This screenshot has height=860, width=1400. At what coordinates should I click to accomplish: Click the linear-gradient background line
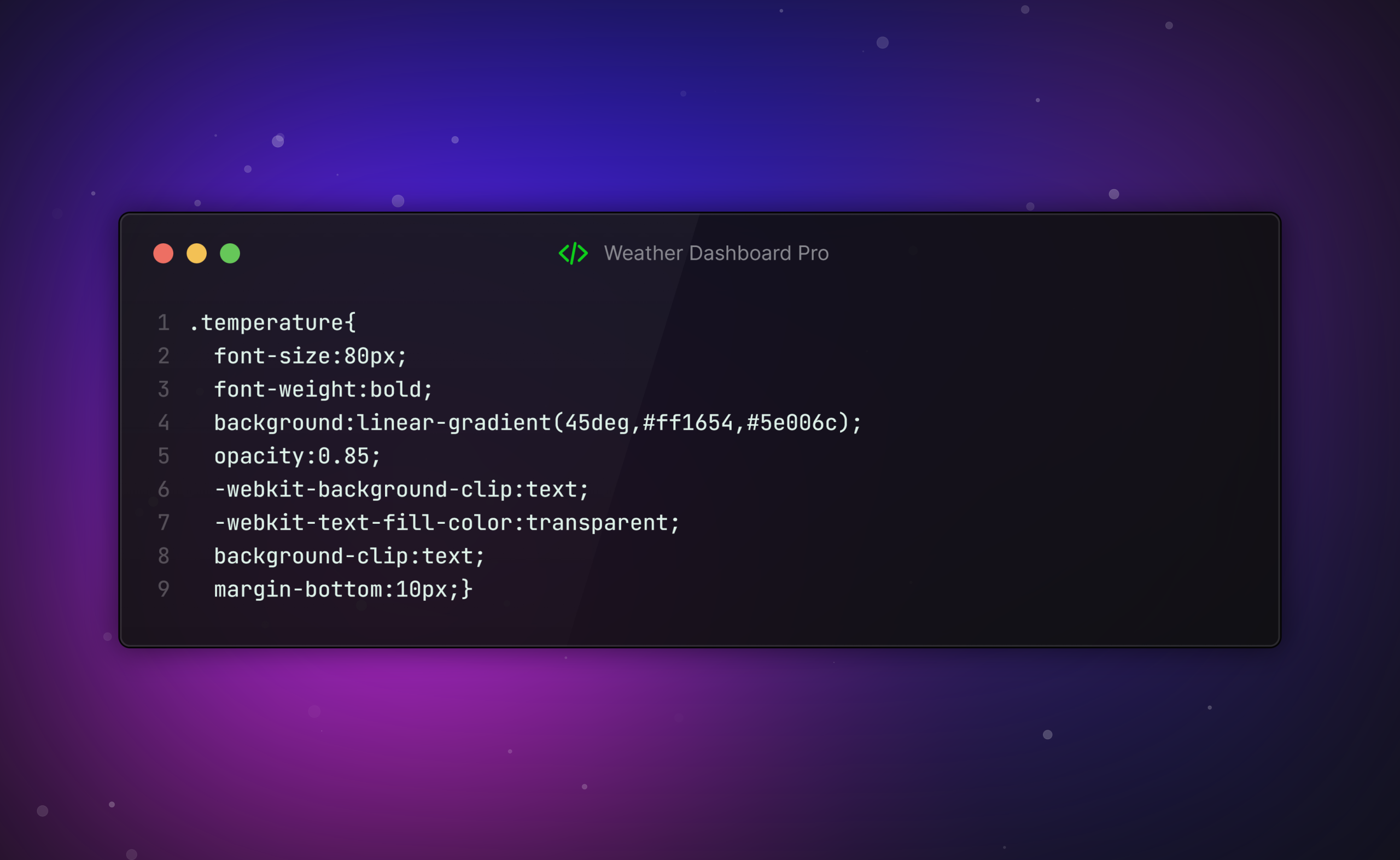coord(537,423)
